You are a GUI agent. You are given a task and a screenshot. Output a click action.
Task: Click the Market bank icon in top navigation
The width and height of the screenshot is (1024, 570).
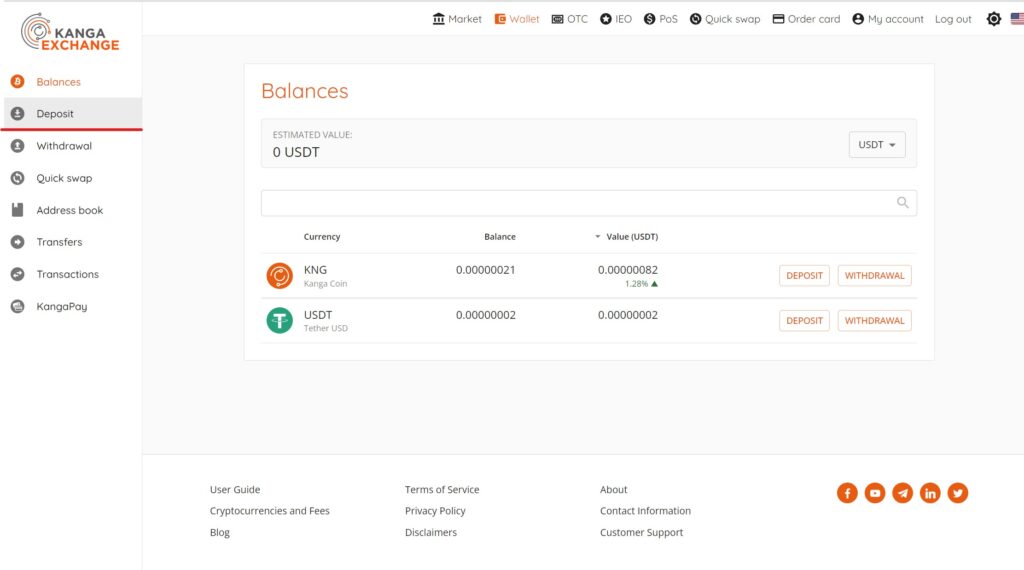(x=438, y=19)
